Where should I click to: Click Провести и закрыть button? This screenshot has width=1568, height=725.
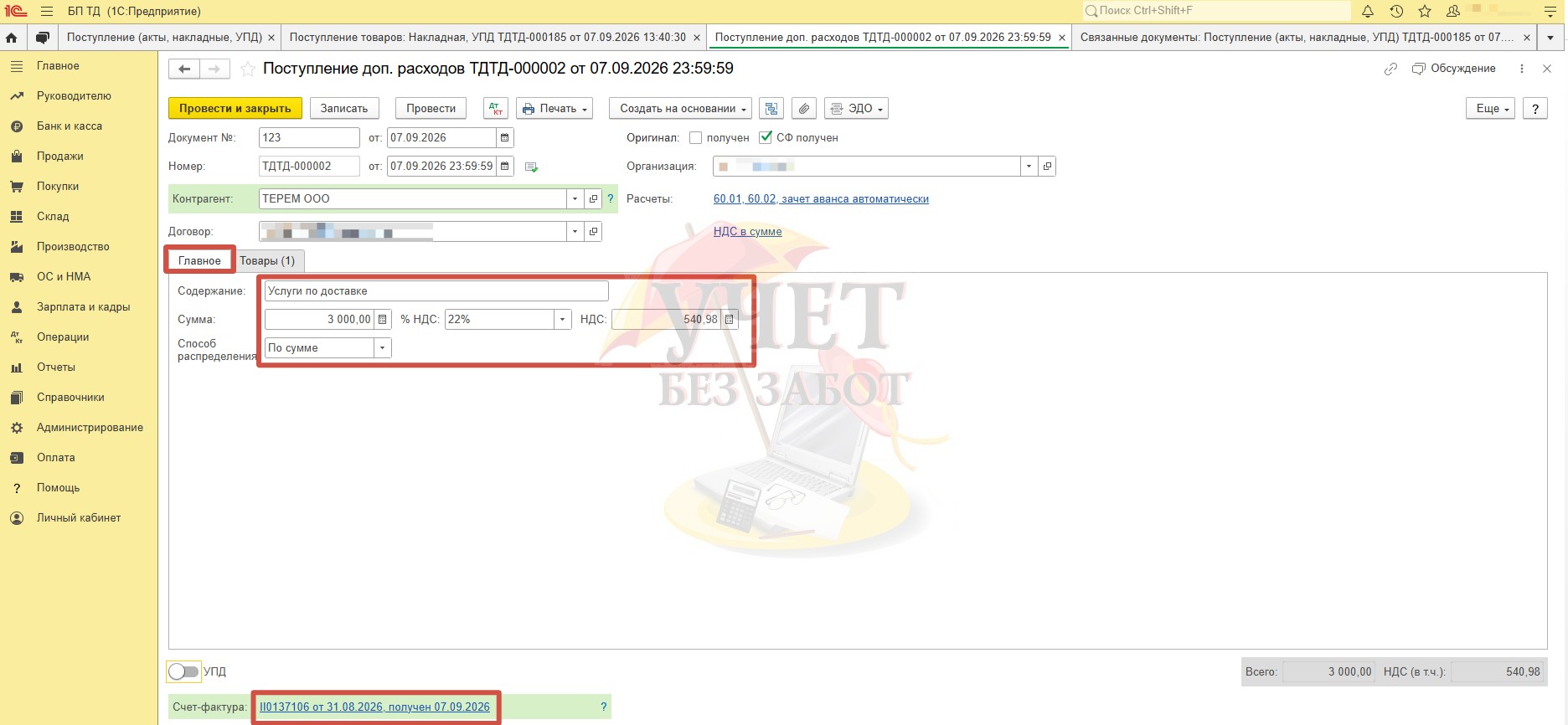(x=235, y=108)
